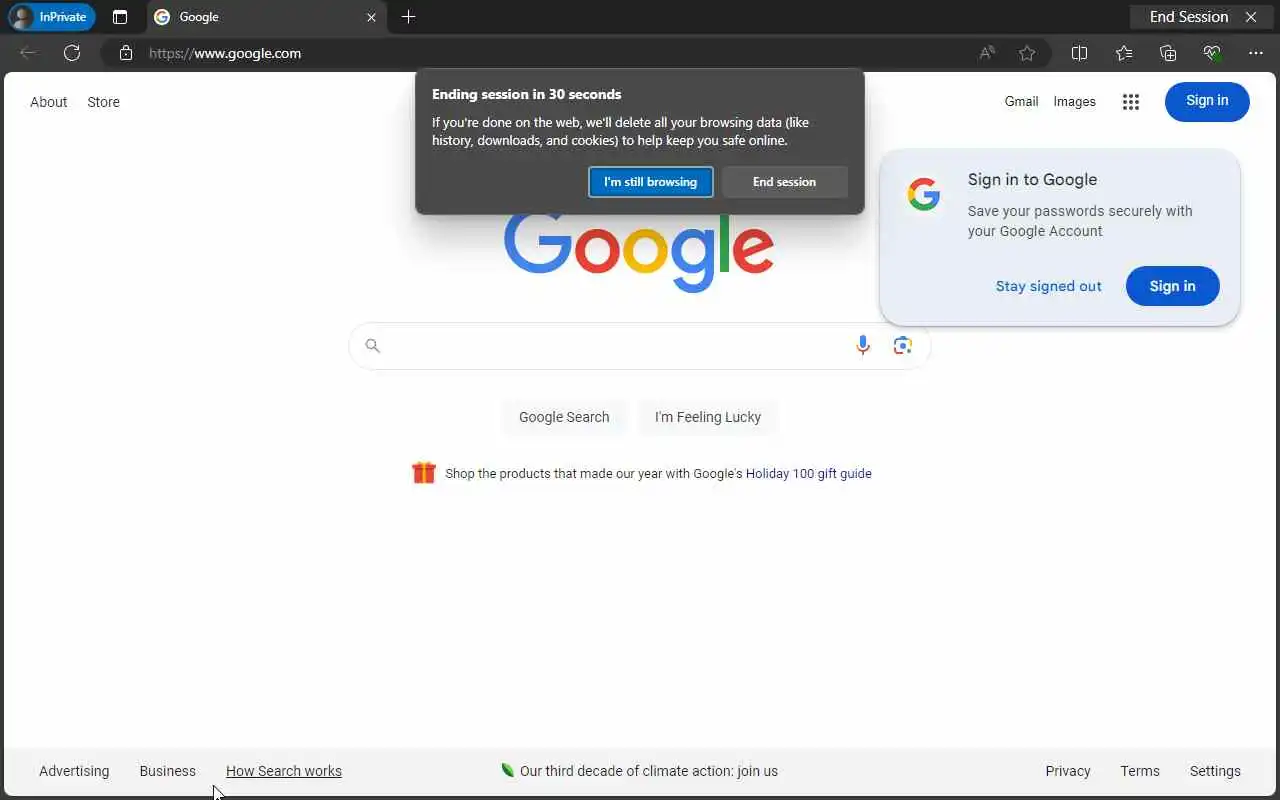Open Settings and more ellipsis menu
The height and width of the screenshot is (800, 1280).
click(1256, 53)
